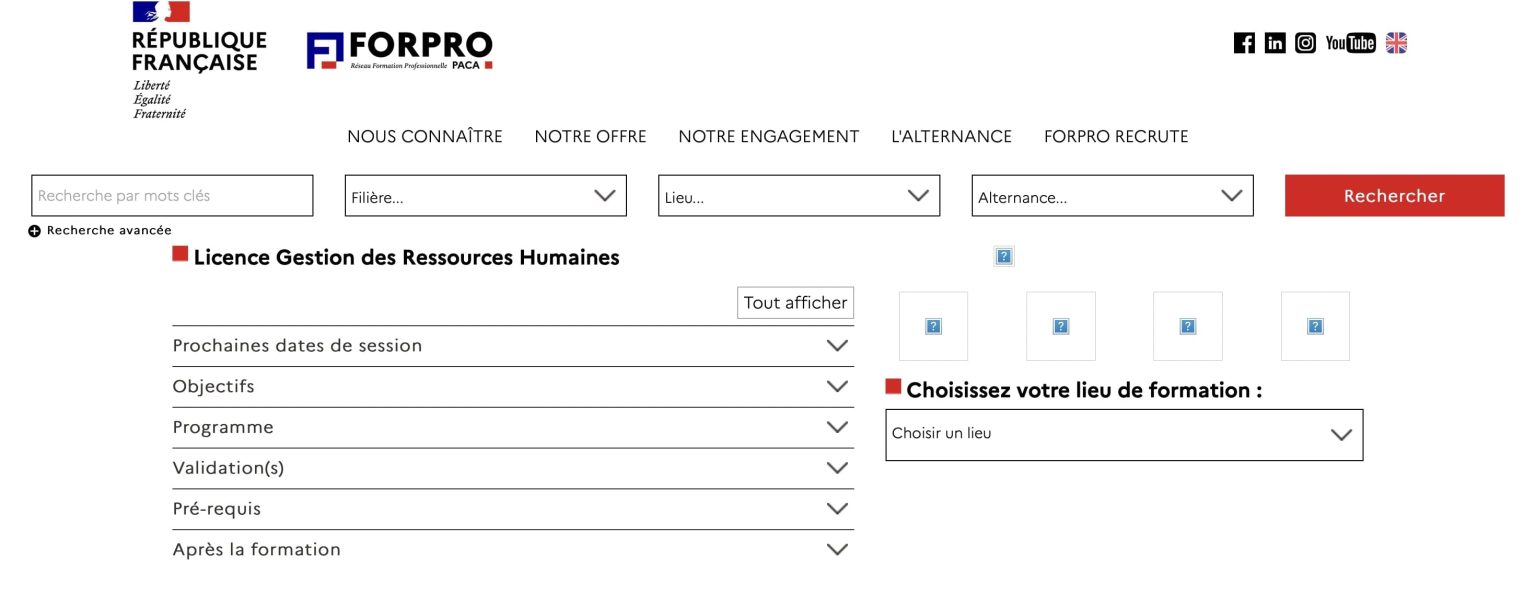Screen dimensions: 1536x595
Task: Expand the Objectifs section
Action: [513, 387]
